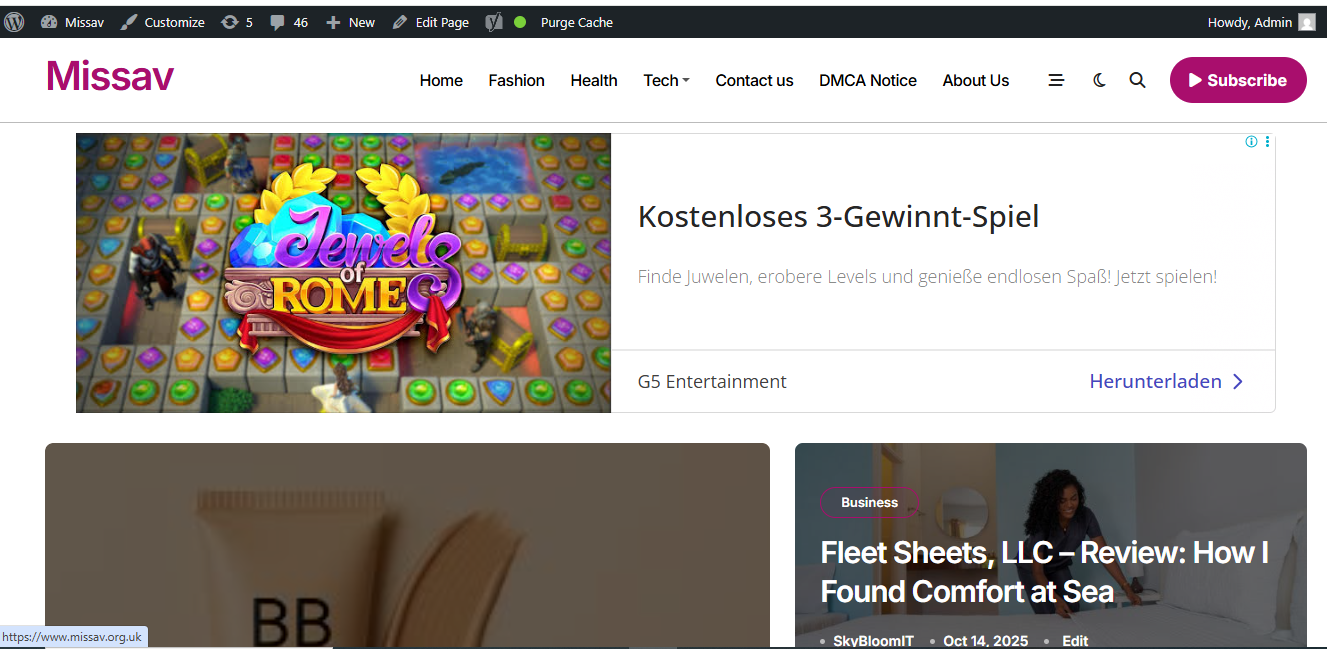The image size is (1327, 649).
Task: Open the Health category
Action: pyautogui.click(x=594, y=80)
